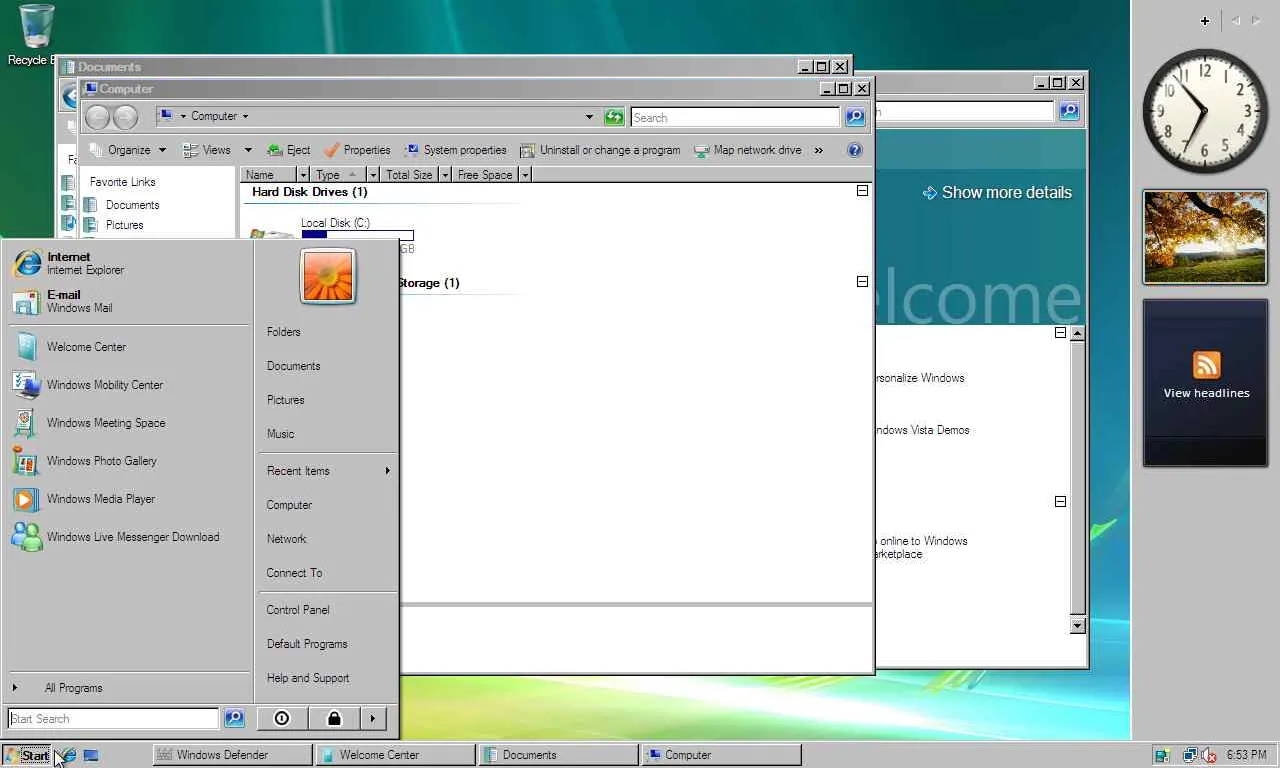Launch Windows Media Player

128,499
